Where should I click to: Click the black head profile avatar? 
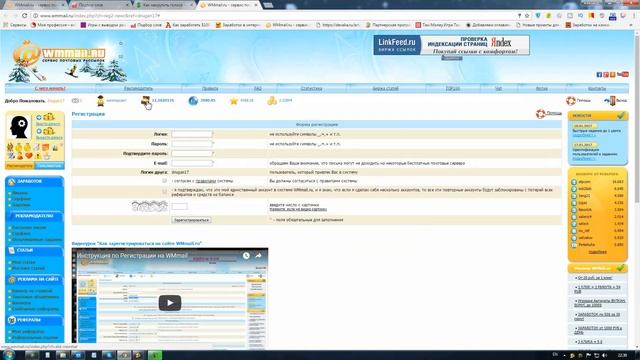[x=19, y=127]
